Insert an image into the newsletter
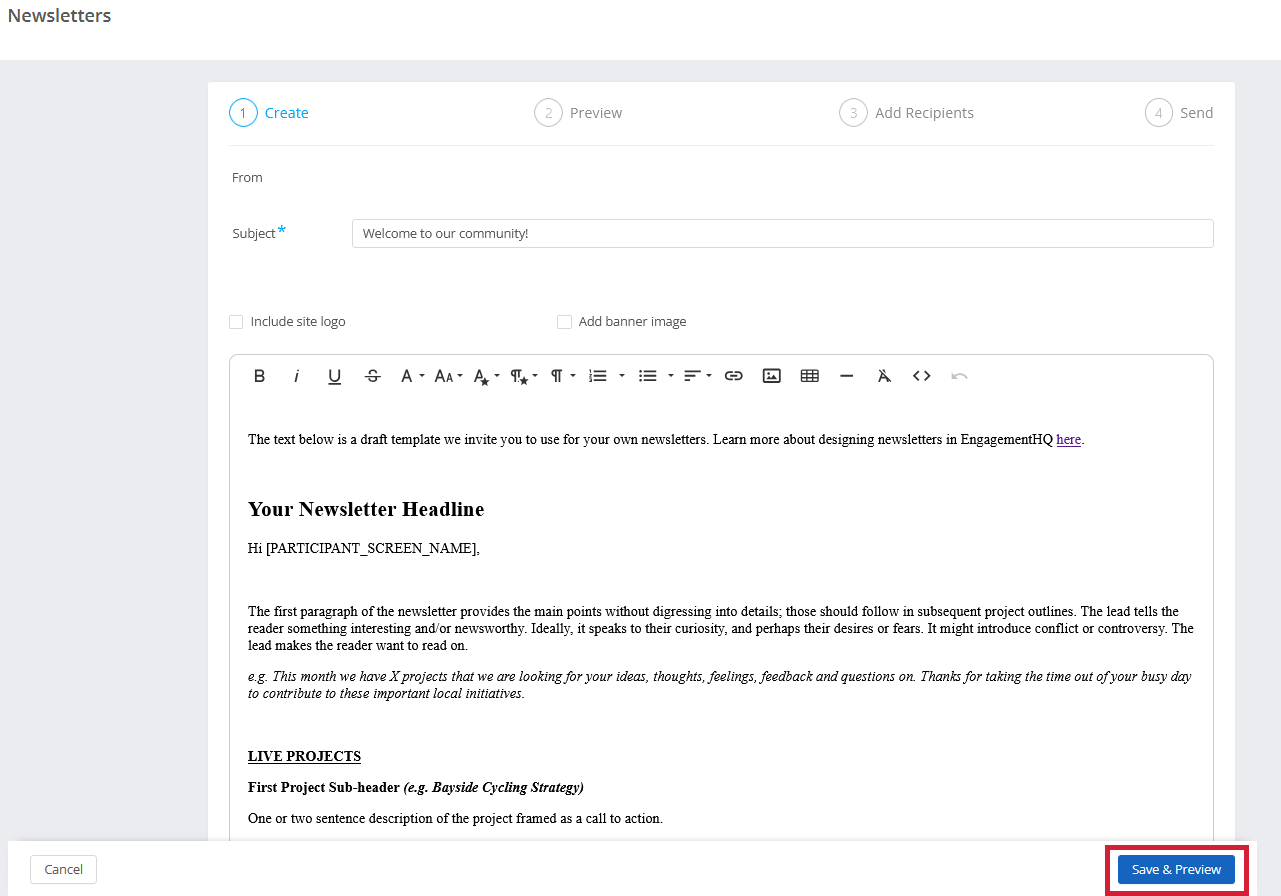The width and height of the screenshot is (1281, 896). pyautogui.click(x=772, y=376)
